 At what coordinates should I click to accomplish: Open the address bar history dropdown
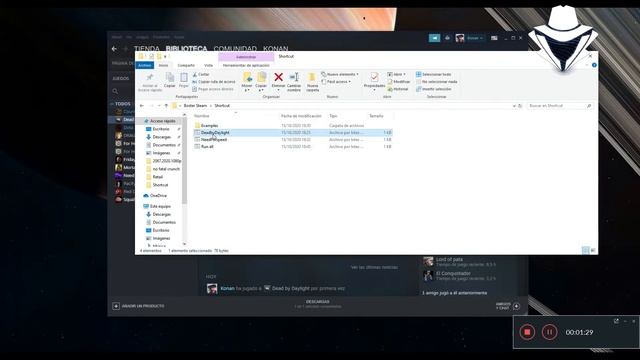[x=514, y=106]
